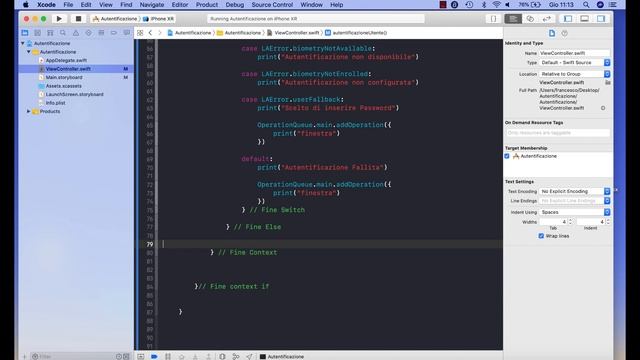The height and width of the screenshot is (360, 640).
Task: Select LaunchScreen.storyboard in the navigator
Action: click(x=74, y=94)
